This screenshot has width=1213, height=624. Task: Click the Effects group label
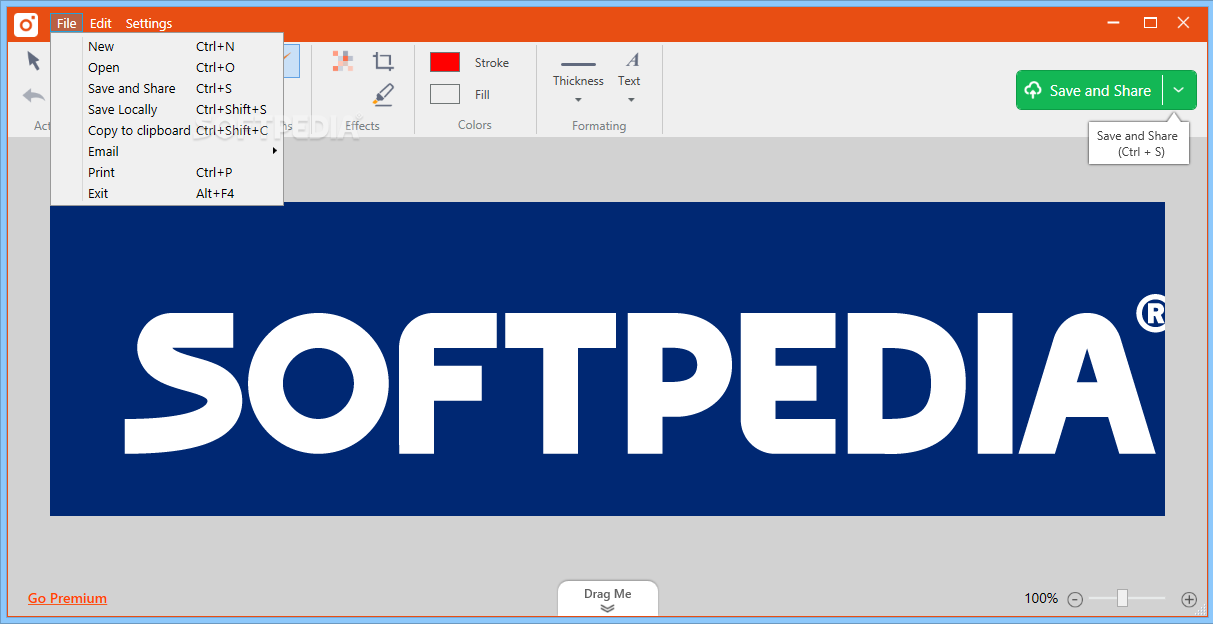[x=362, y=126]
